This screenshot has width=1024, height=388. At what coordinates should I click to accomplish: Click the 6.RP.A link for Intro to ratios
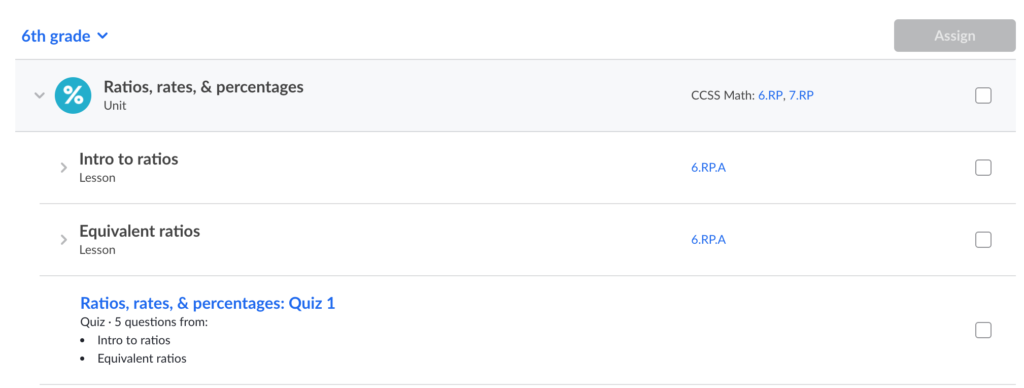(x=709, y=168)
